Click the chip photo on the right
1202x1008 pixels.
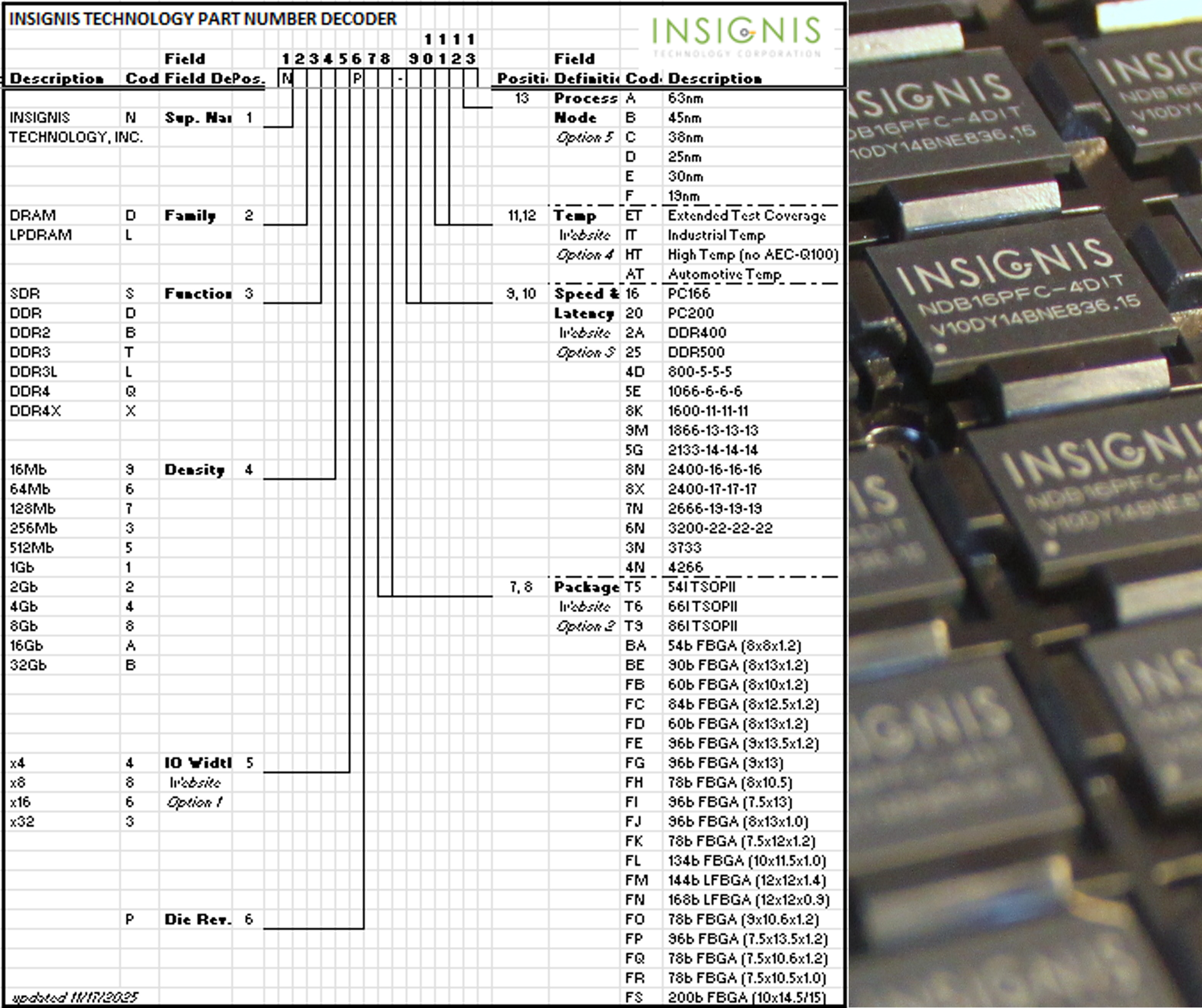(1025, 503)
